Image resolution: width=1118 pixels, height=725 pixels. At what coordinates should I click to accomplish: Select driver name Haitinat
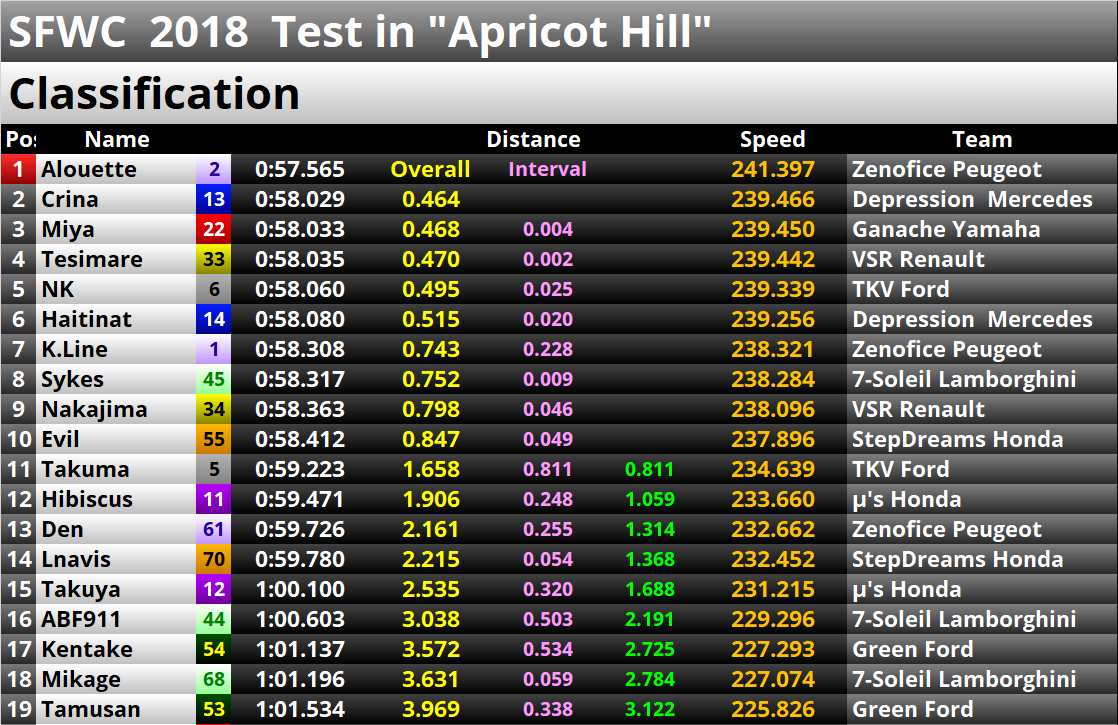tap(86, 319)
